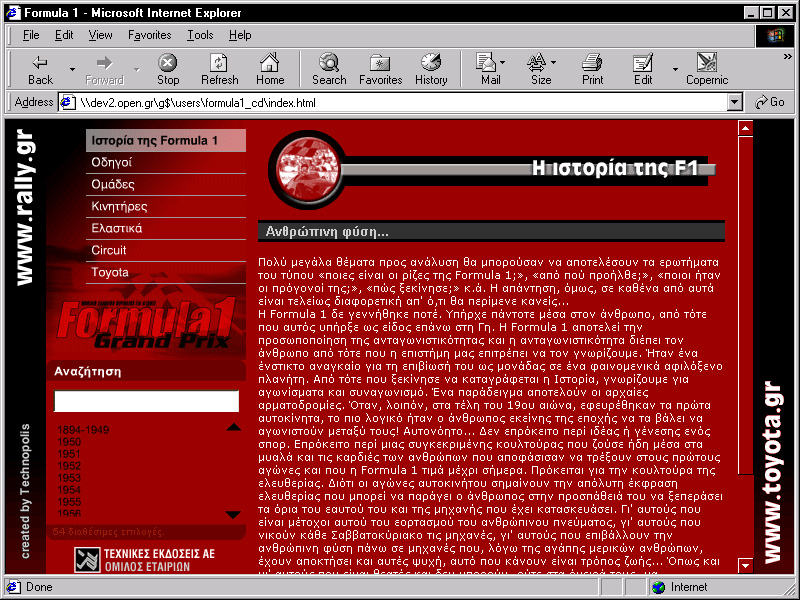Select the 1894-1949 period entry
This screenshot has height=600, width=800.
83,430
